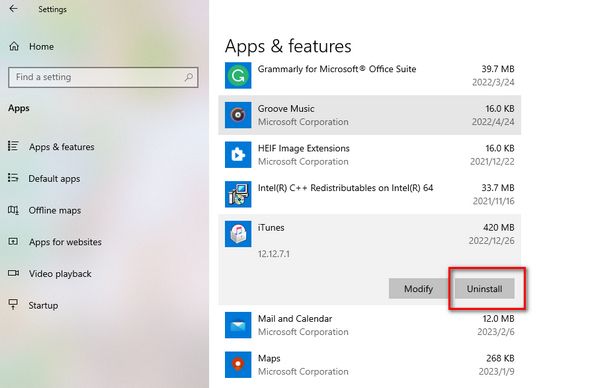Click the Intel C++ Redistributables icon

click(238, 194)
